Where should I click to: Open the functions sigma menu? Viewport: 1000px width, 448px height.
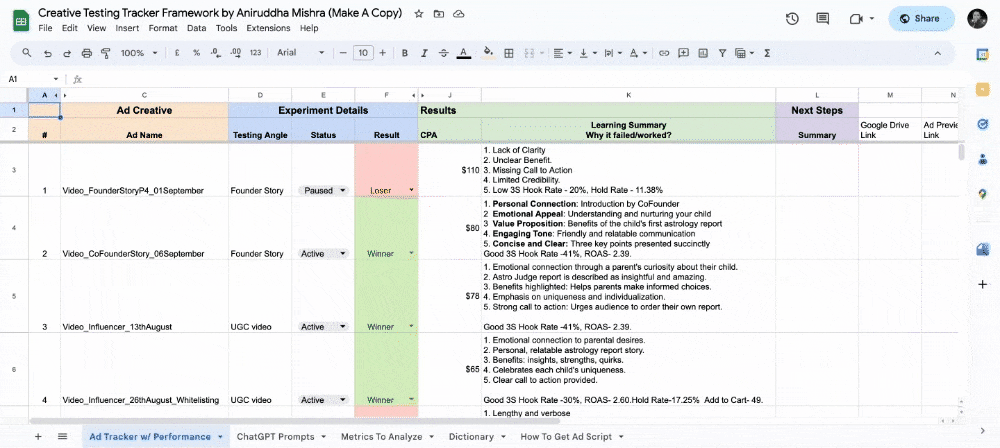point(767,53)
